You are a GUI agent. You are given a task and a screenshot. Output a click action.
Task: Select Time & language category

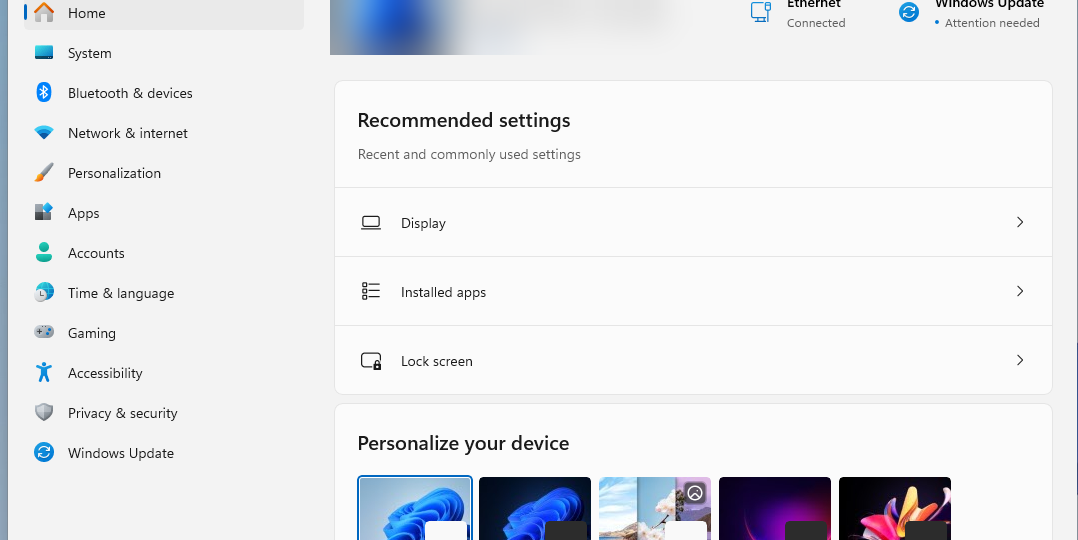pyautogui.click(x=164, y=292)
